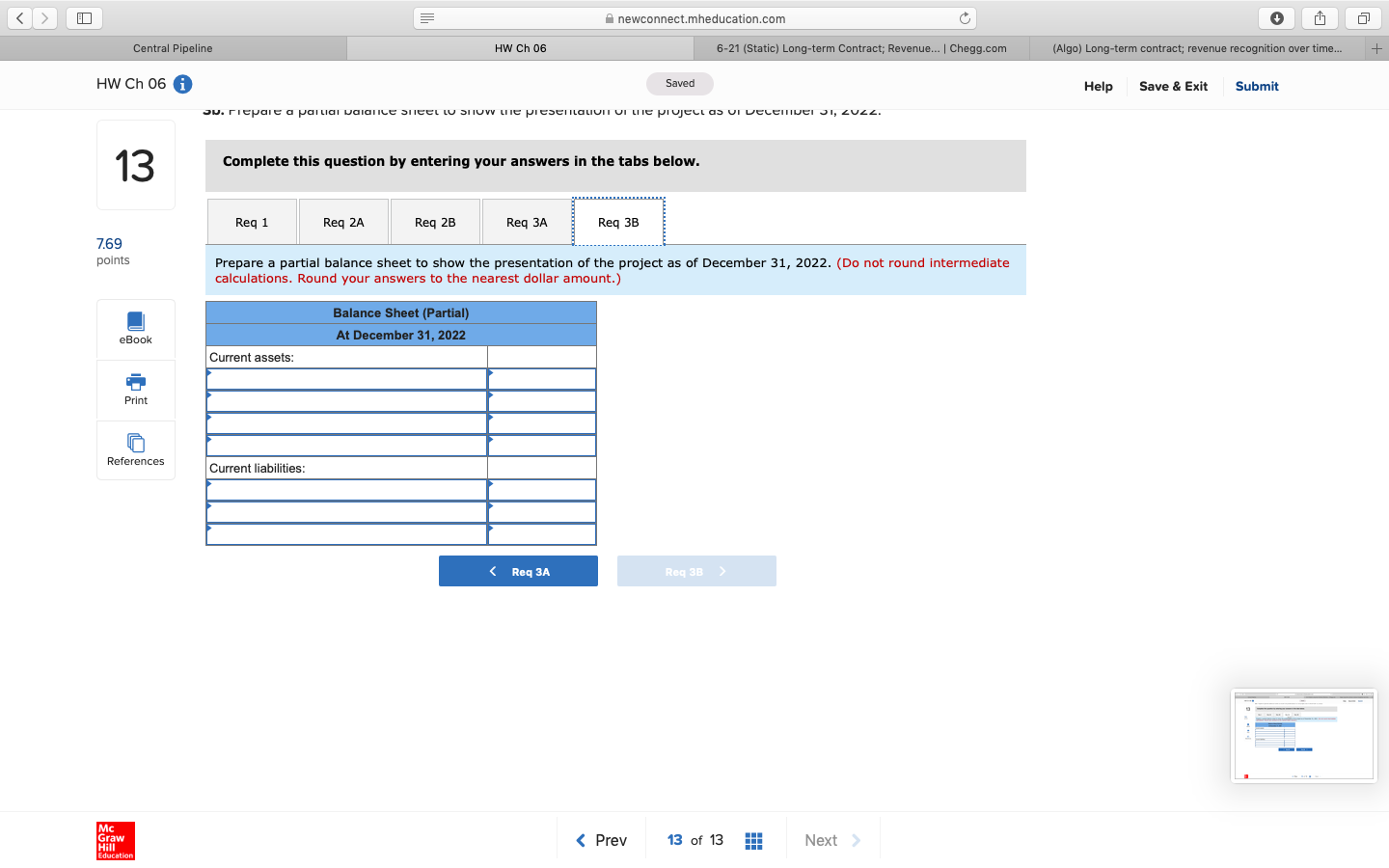This screenshot has height=868, width=1389.
Task: Open Help in the top bar
Action: coord(1098,86)
